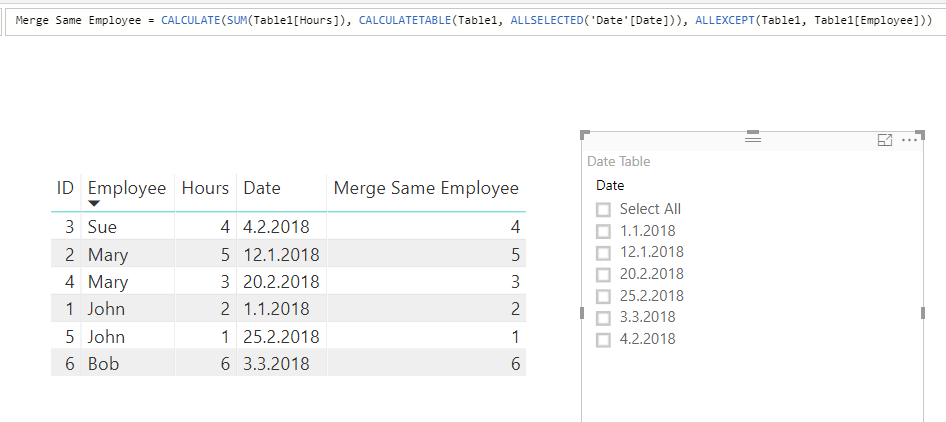Click the Mary cell with ID 4
The width and height of the screenshot is (946, 422).
(x=108, y=282)
